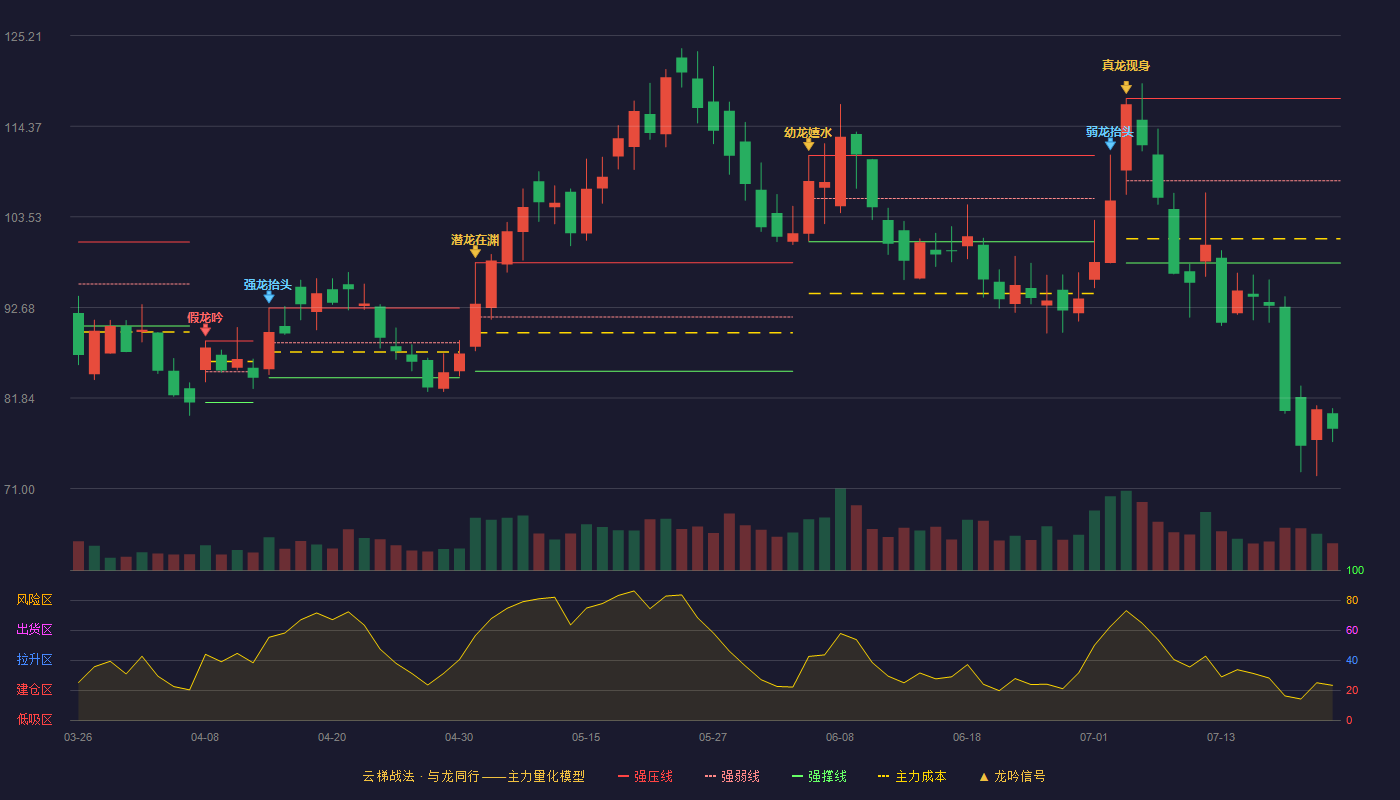The image size is (1400, 800).
Task: Click the 07-13 date axis label
Action: point(1221,737)
